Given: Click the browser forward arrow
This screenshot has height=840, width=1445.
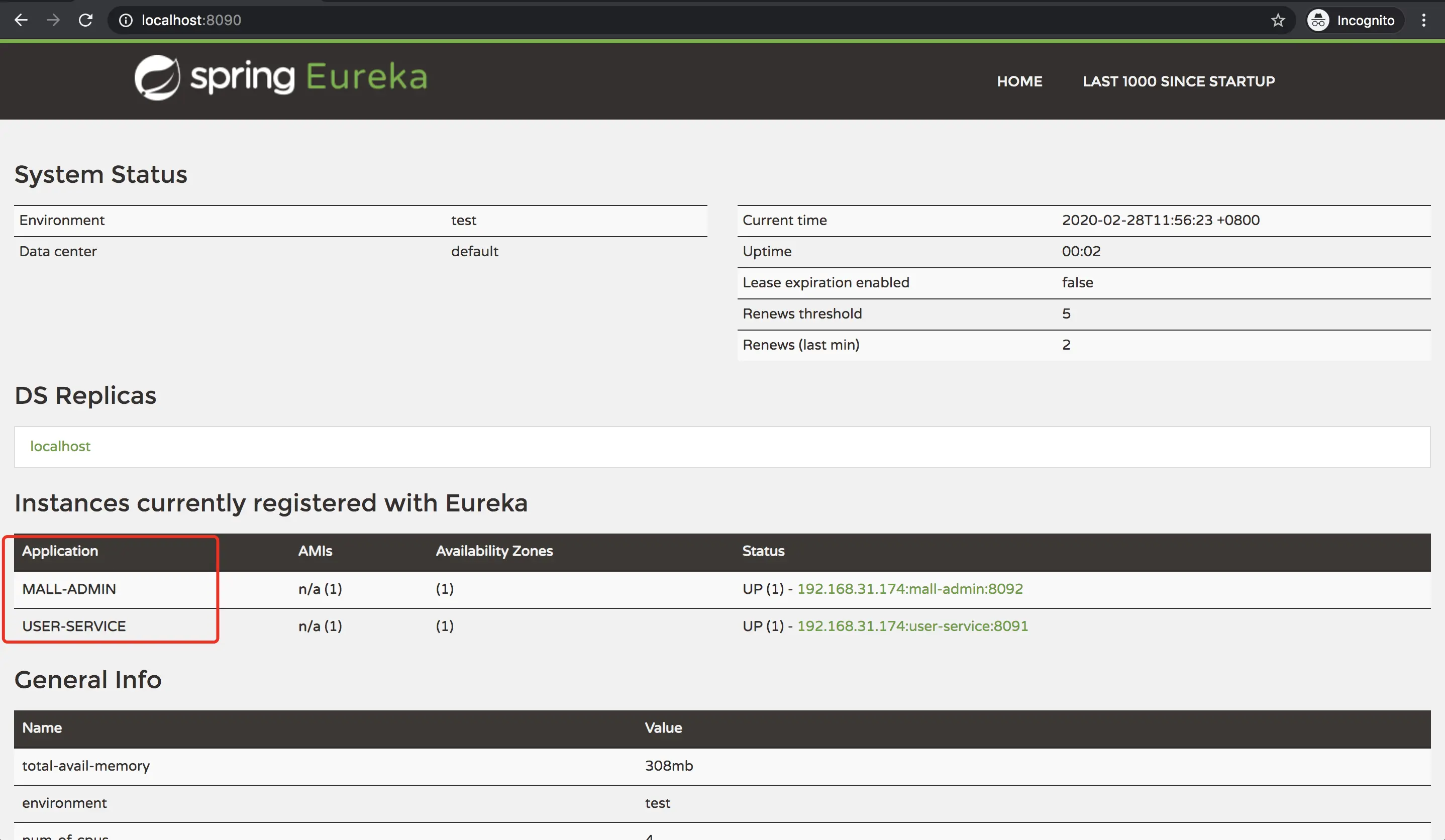Looking at the screenshot, I should (x=53, y=20).
